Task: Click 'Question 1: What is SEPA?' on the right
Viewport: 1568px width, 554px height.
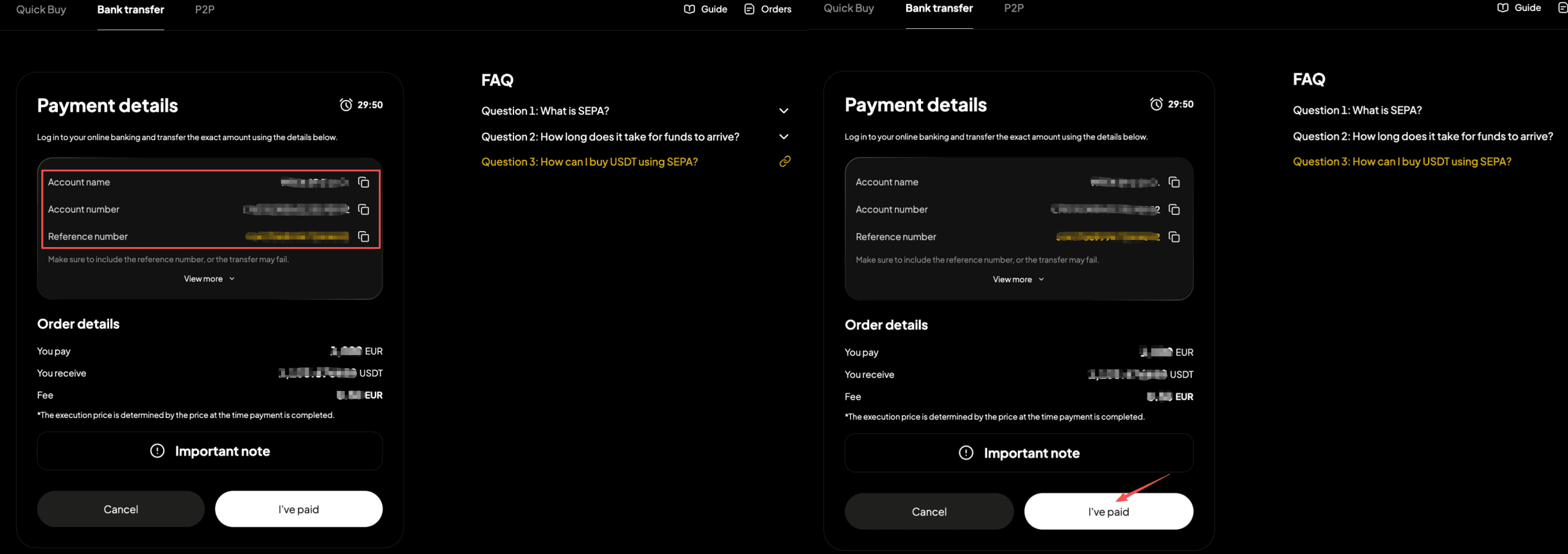Action: [x=1357, y=110]
